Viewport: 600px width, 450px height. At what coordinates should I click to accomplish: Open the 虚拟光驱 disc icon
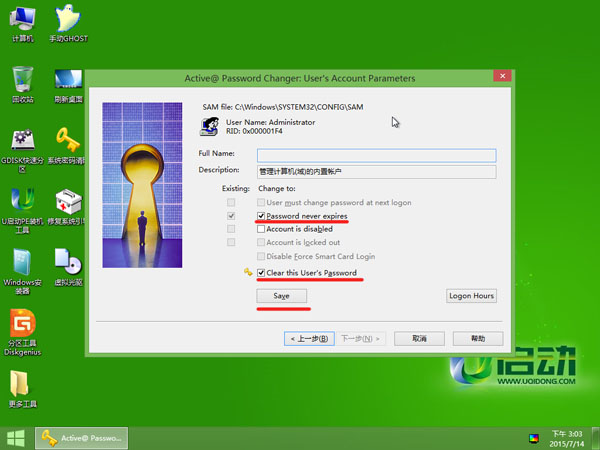68,267
